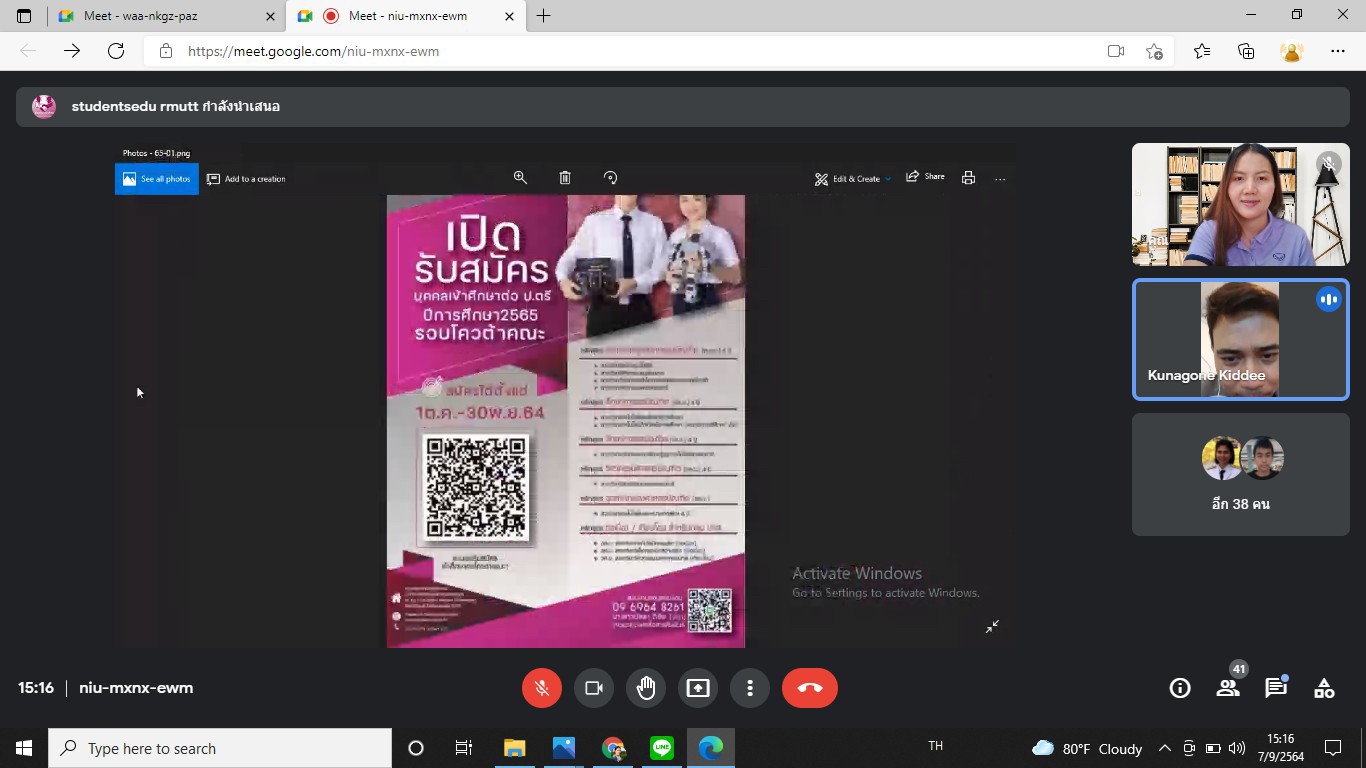
Task: Click the Cortana circle icon on taskbar
Action: click(x=416, y=748)
